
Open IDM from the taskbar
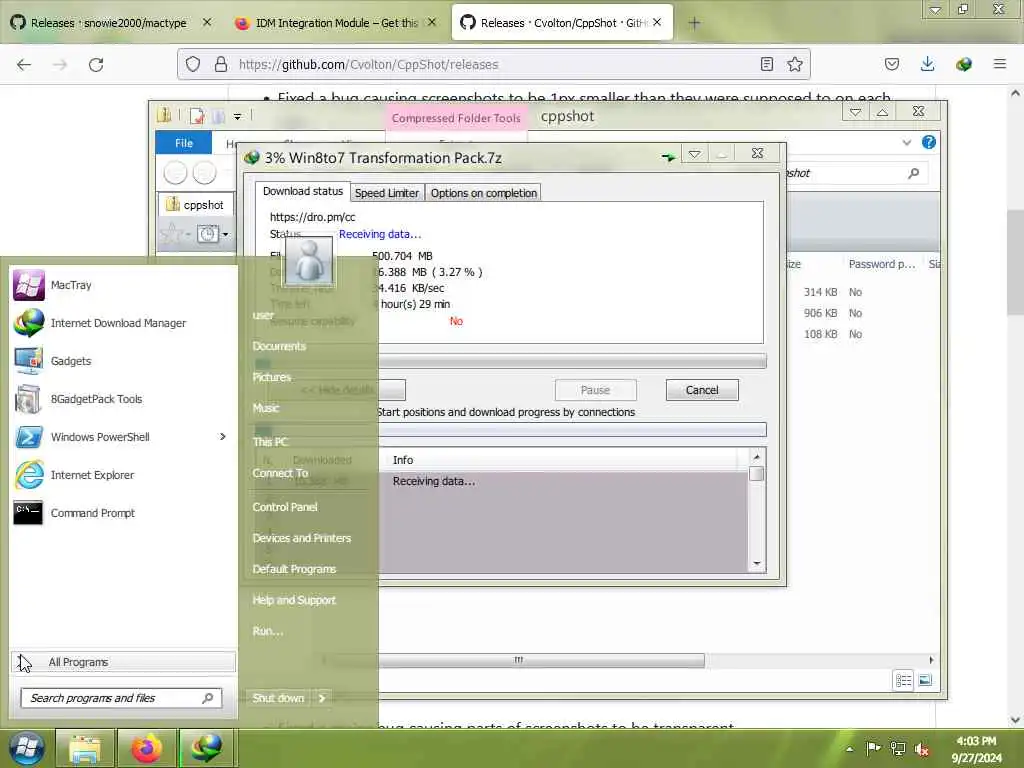[x=206, y=748]
